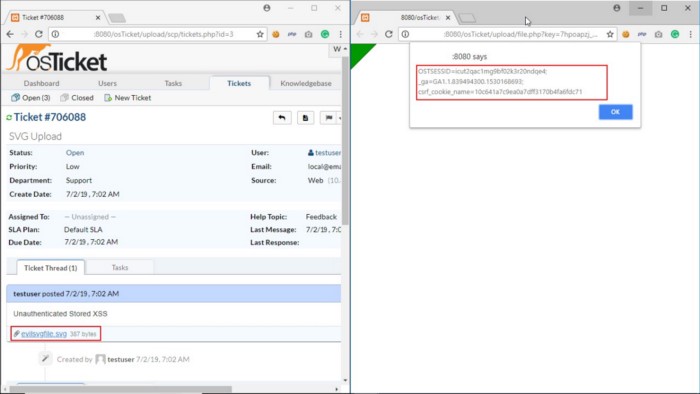Screen dimensions: 700x394
Task: Bookmark page with star in right browser window
Action: click(610, 34)
